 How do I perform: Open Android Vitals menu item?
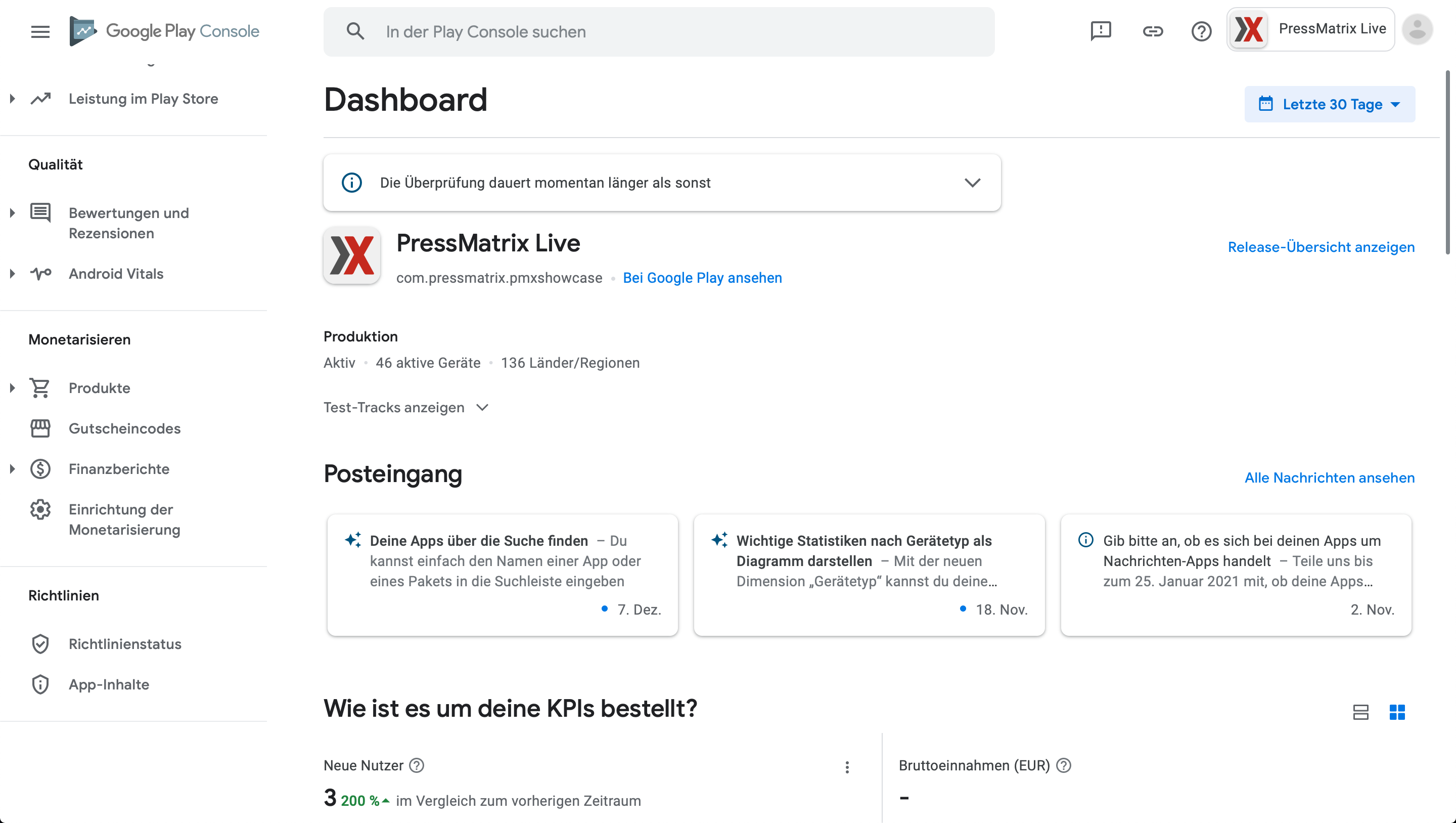116,274
